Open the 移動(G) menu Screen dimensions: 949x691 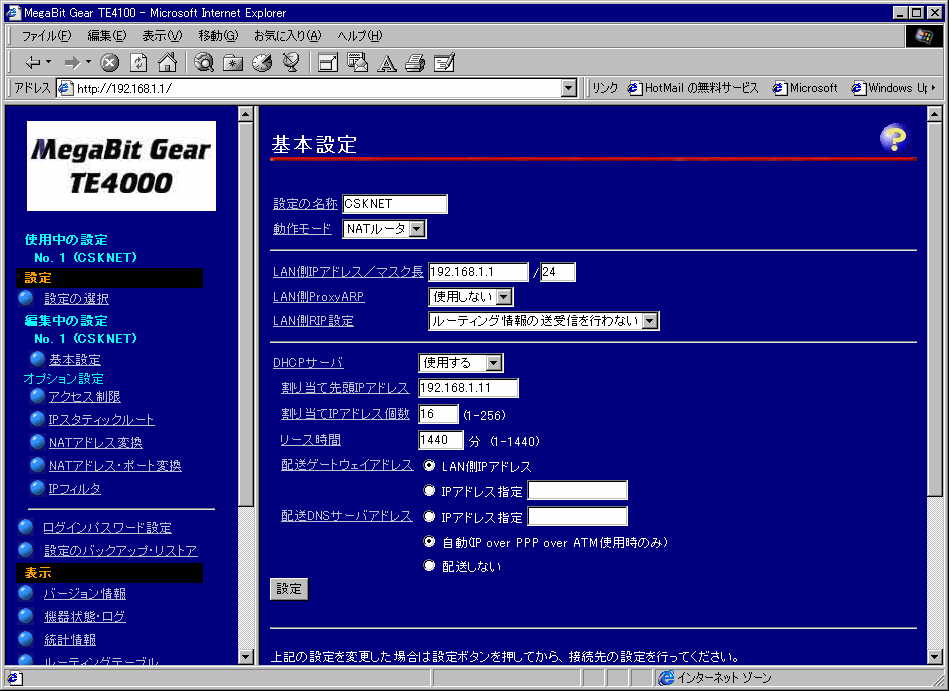218,36
